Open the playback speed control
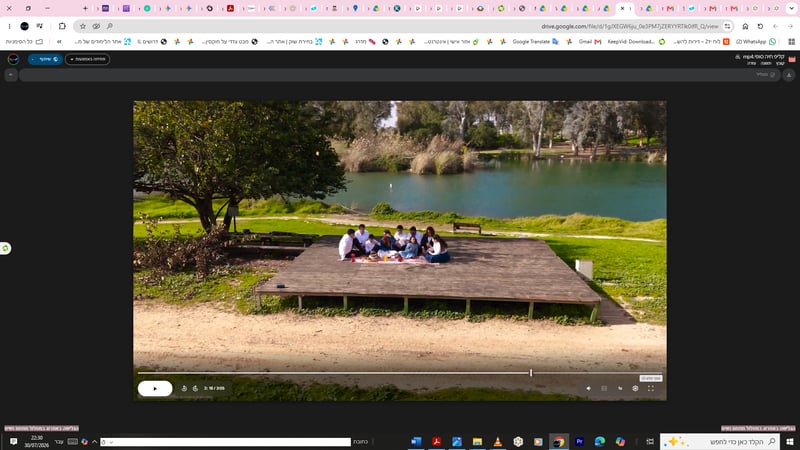This screenshot has width=800, height=450. point(620,389)
